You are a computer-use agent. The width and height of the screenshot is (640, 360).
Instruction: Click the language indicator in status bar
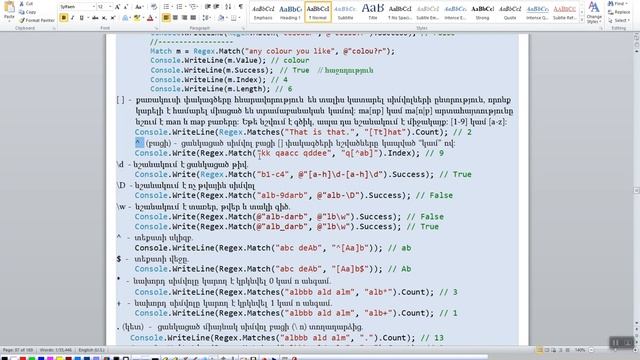[91, 350]
